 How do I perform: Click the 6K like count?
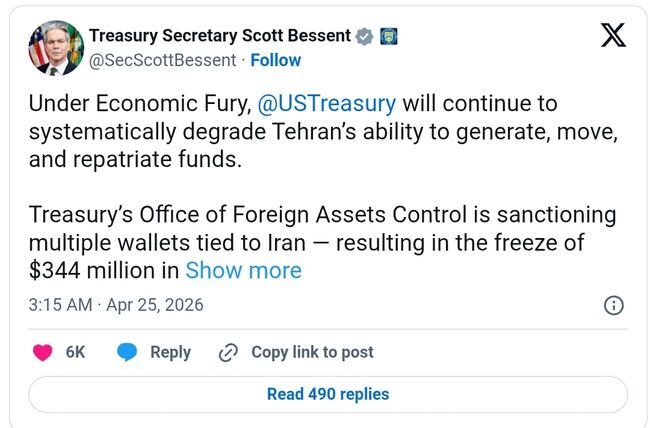click(75, 352)
